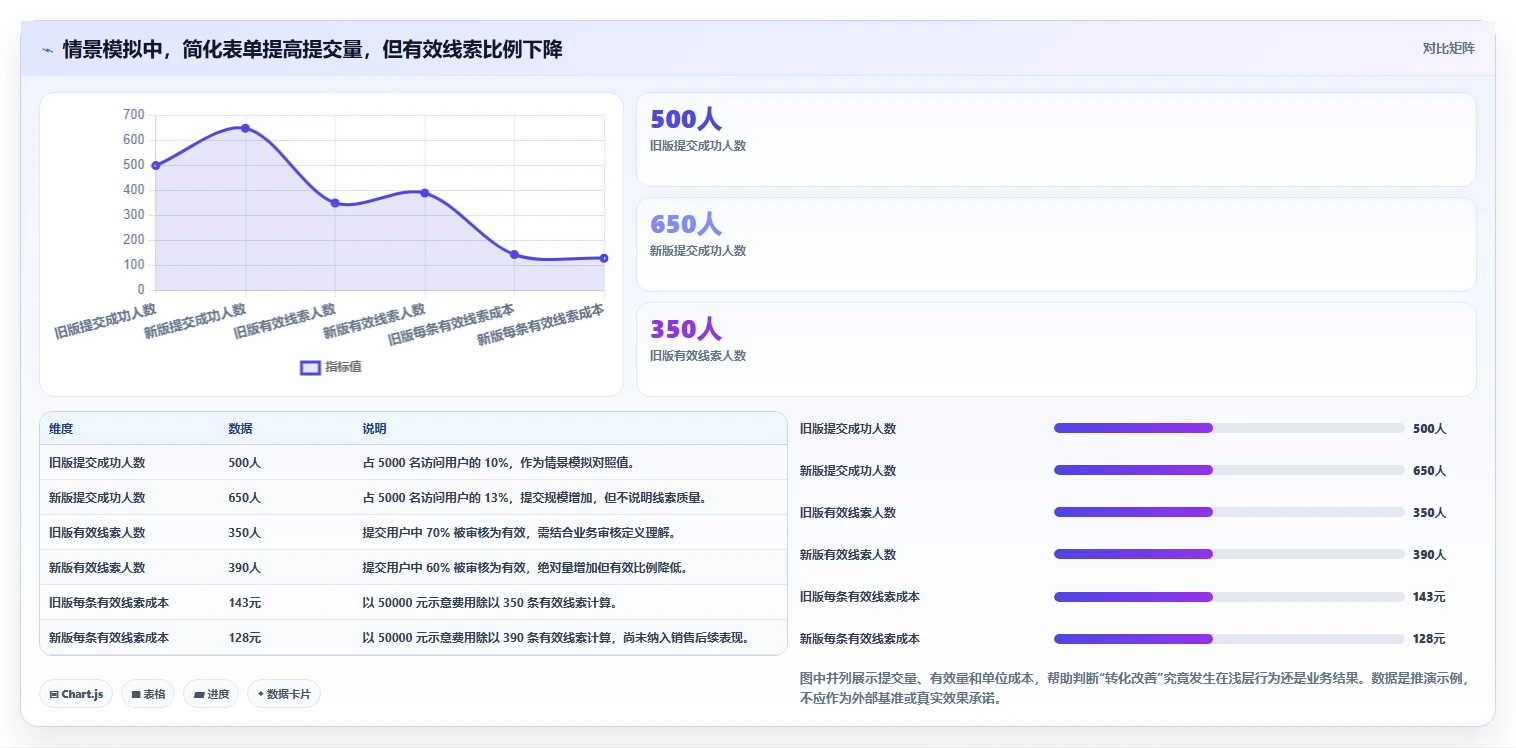Click the description mentioning 350 条有效线索计算
Image resolution: width=1516 pixels, height=748 pixels.
pos(489,603)
